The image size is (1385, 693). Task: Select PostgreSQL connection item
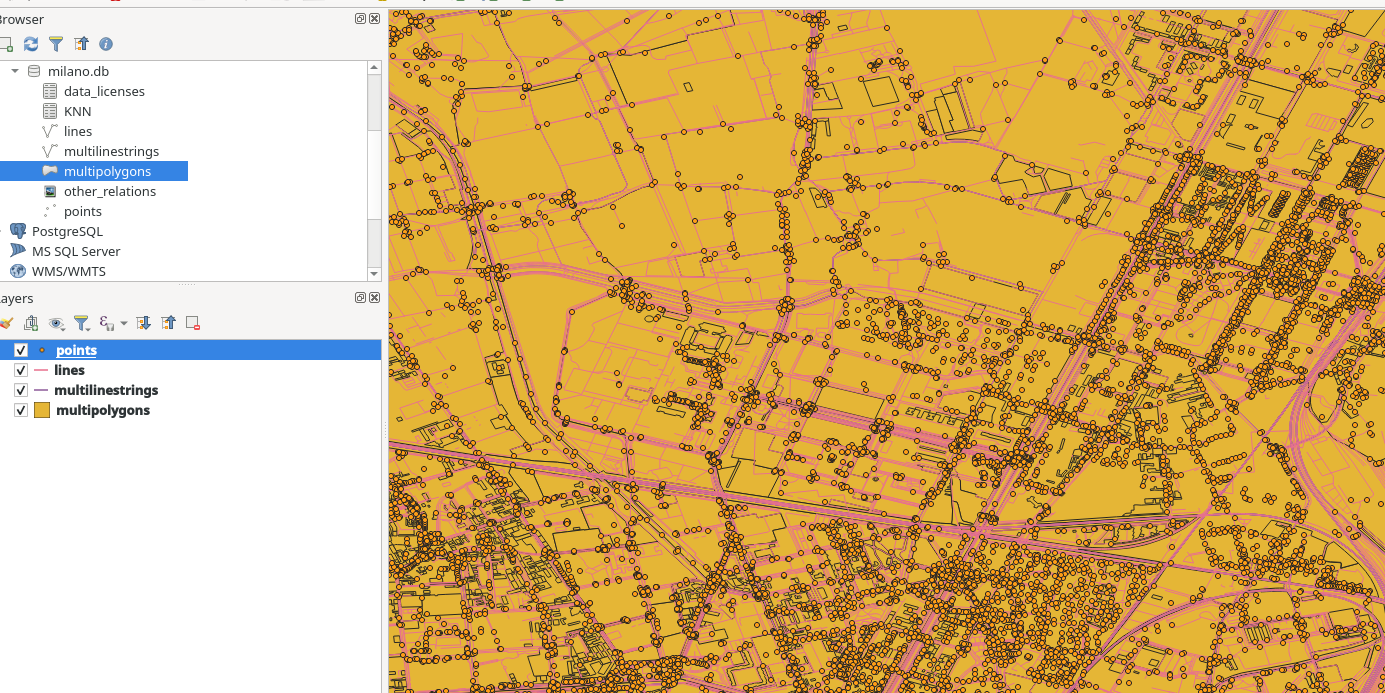tap(67, 231)
